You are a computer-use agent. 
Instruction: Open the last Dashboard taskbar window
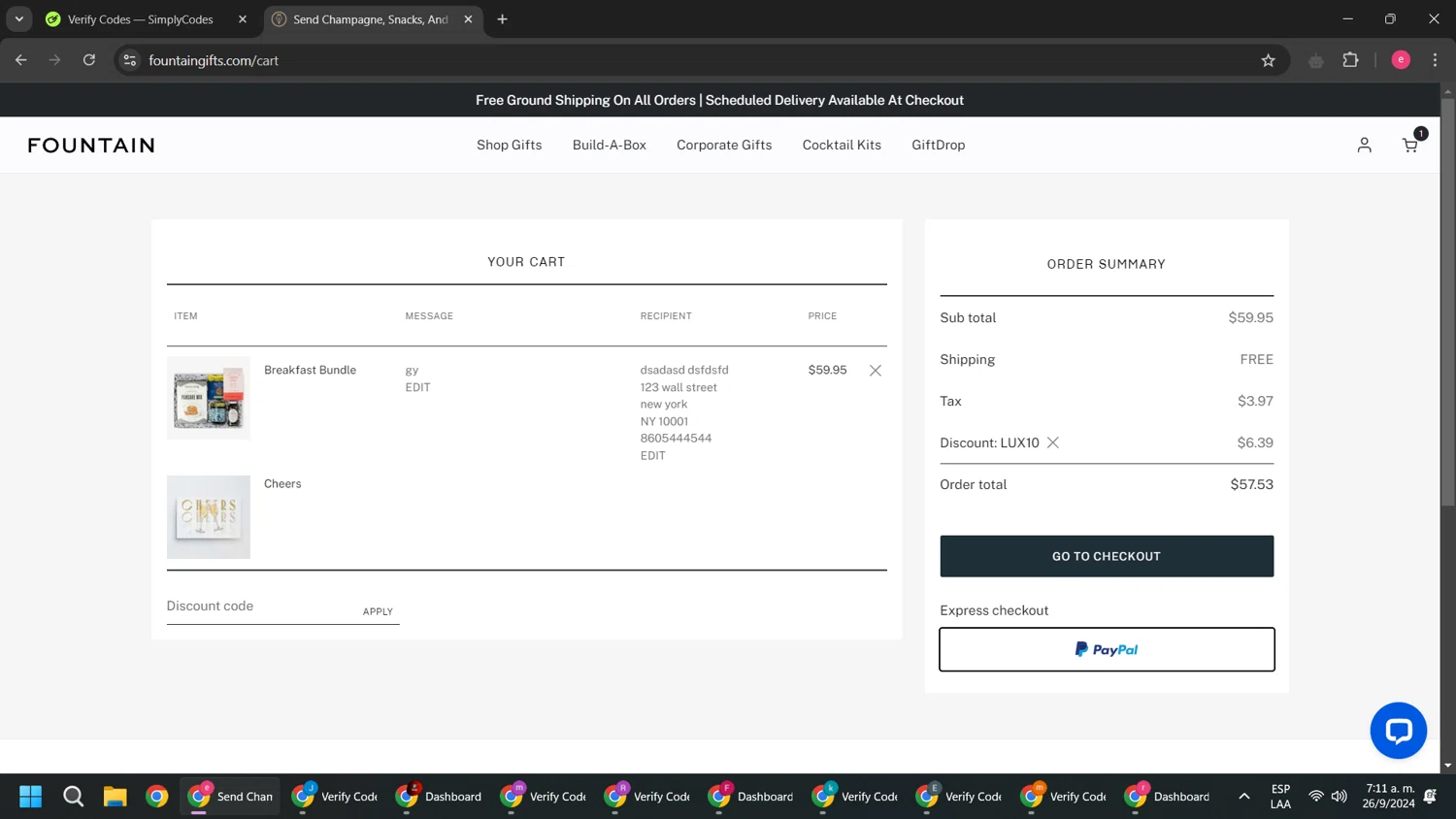coord(1168,797)
